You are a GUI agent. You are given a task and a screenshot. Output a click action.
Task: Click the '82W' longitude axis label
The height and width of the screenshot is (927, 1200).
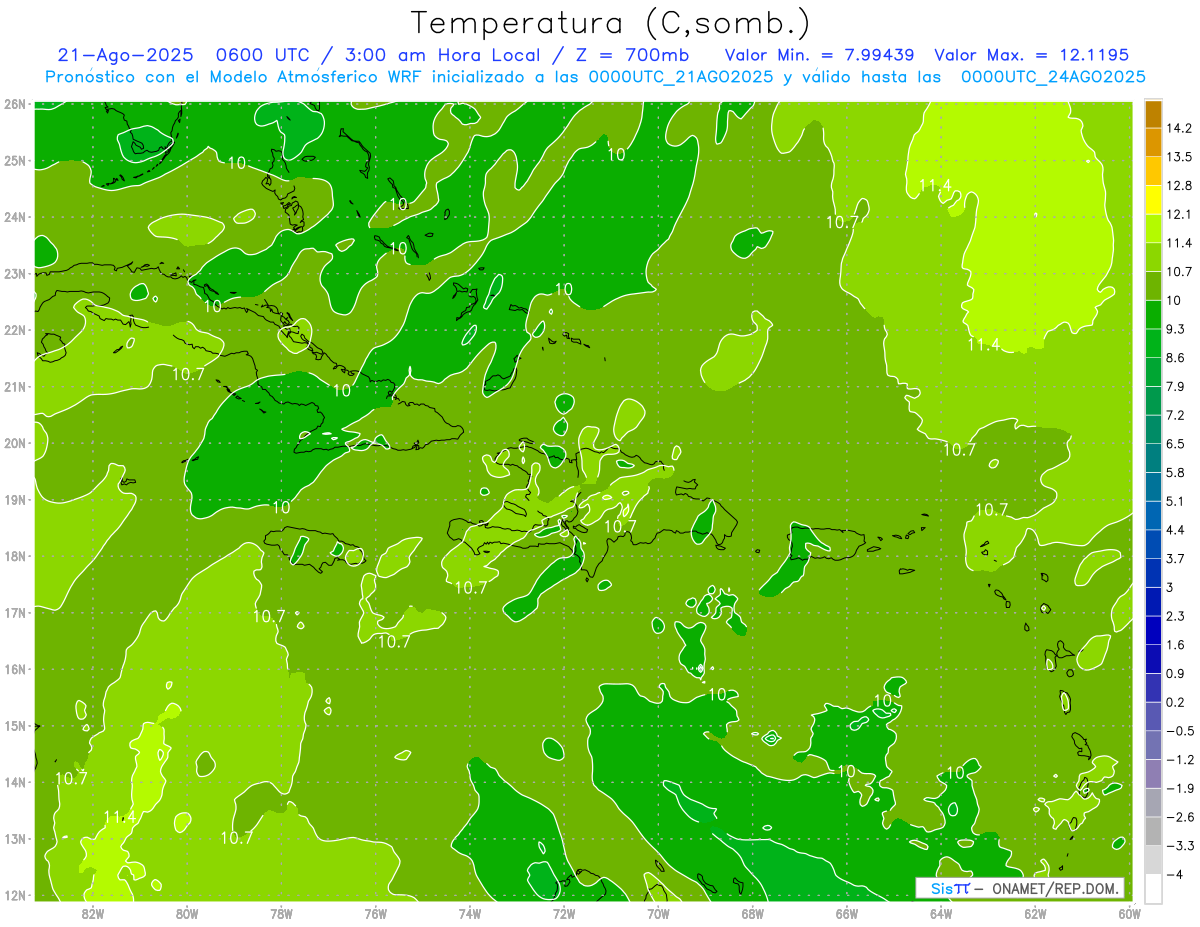93,913
